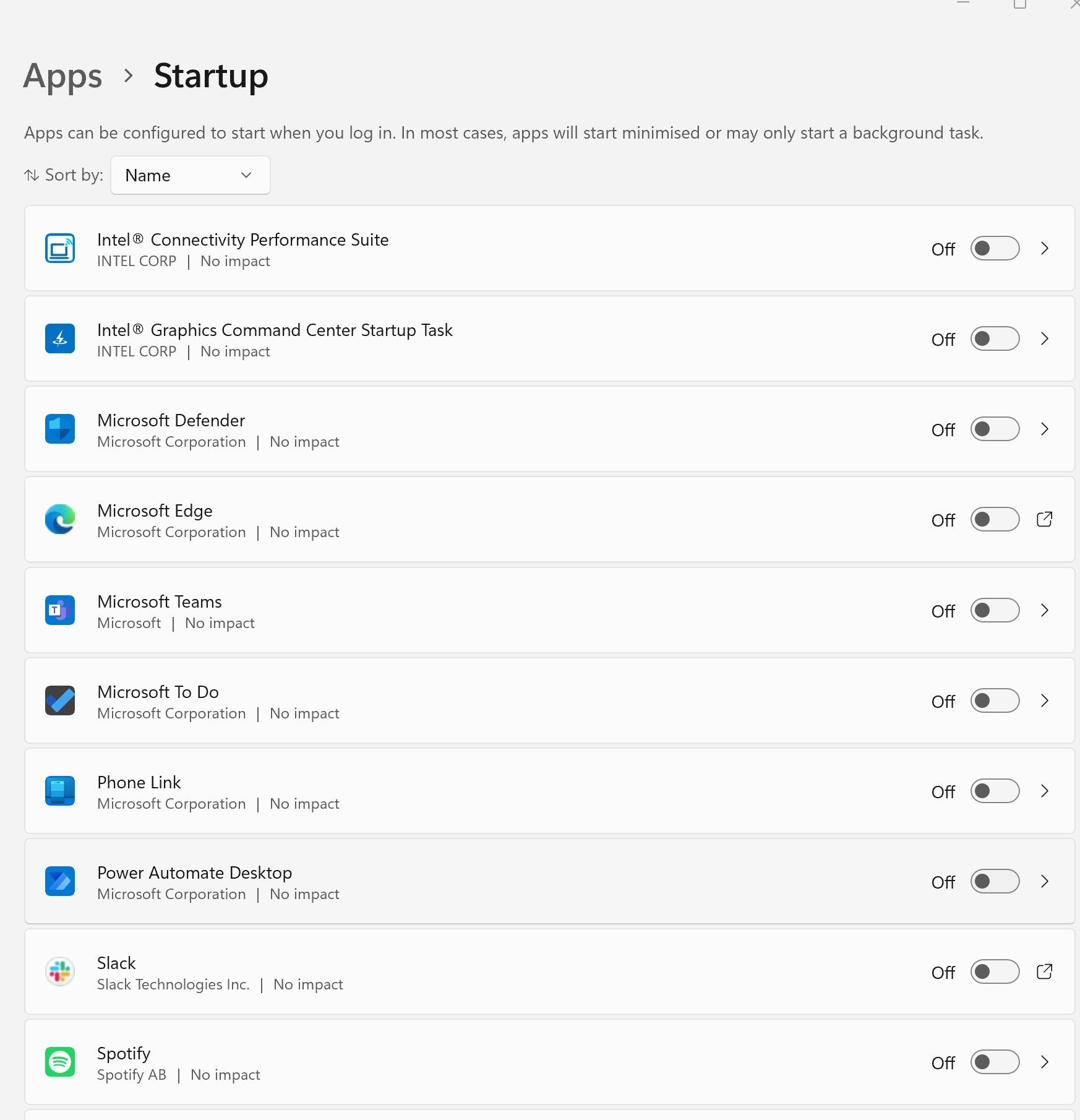Screen dimensions: 1080x1120
Task: Click the Power Automate Desktop name
Action: pyautogui.click(x=194, y=872)
